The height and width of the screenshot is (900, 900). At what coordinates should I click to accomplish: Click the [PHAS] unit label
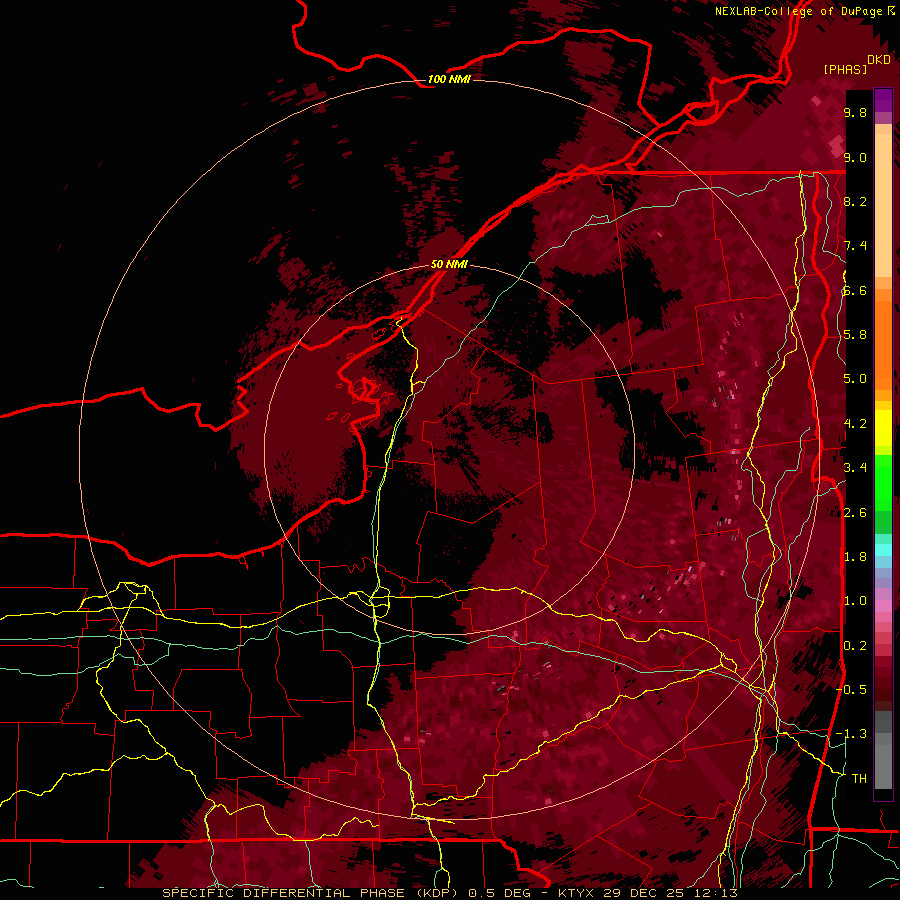coord(845,69)
